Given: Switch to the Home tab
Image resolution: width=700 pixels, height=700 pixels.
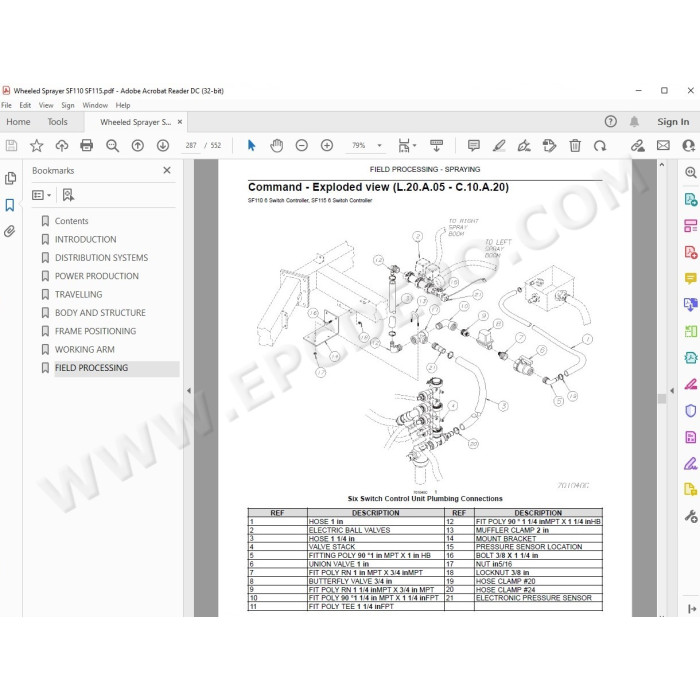Looking at the screenshot, I should [x=18, y=122].
